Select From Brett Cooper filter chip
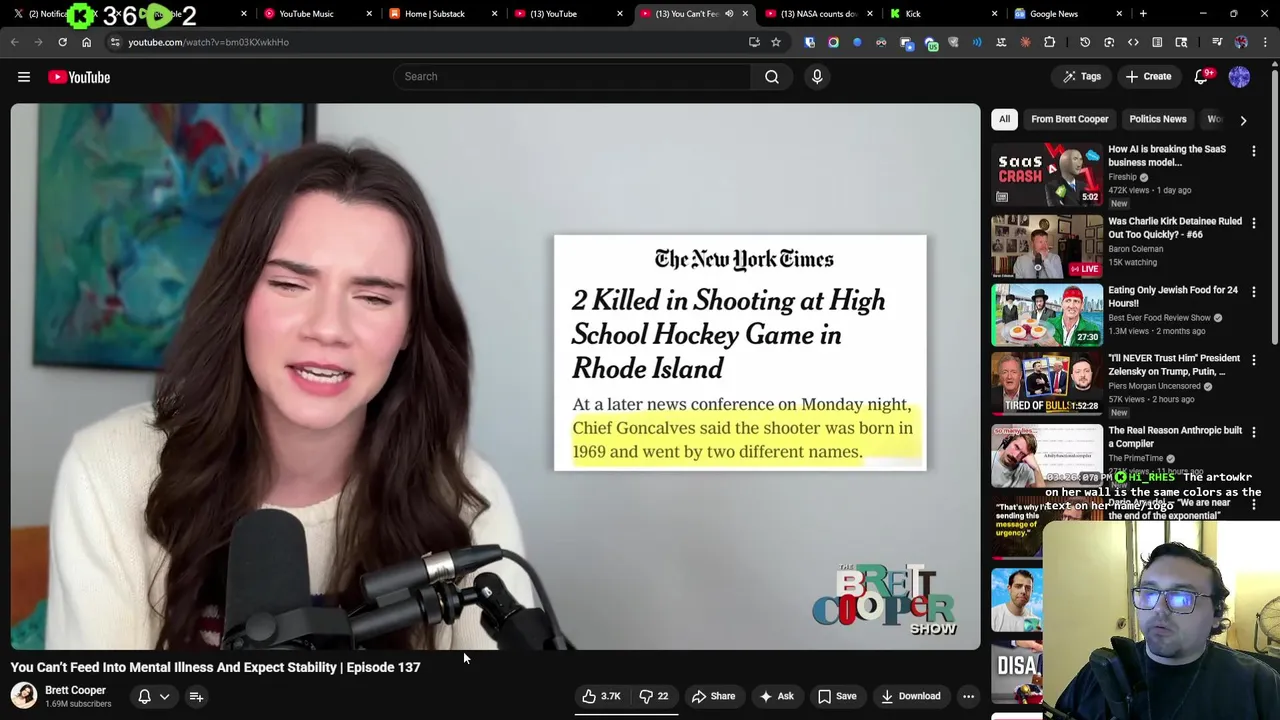This screenshot has width=1280, height=720. pyautogui.click(x=1069, y=119)
